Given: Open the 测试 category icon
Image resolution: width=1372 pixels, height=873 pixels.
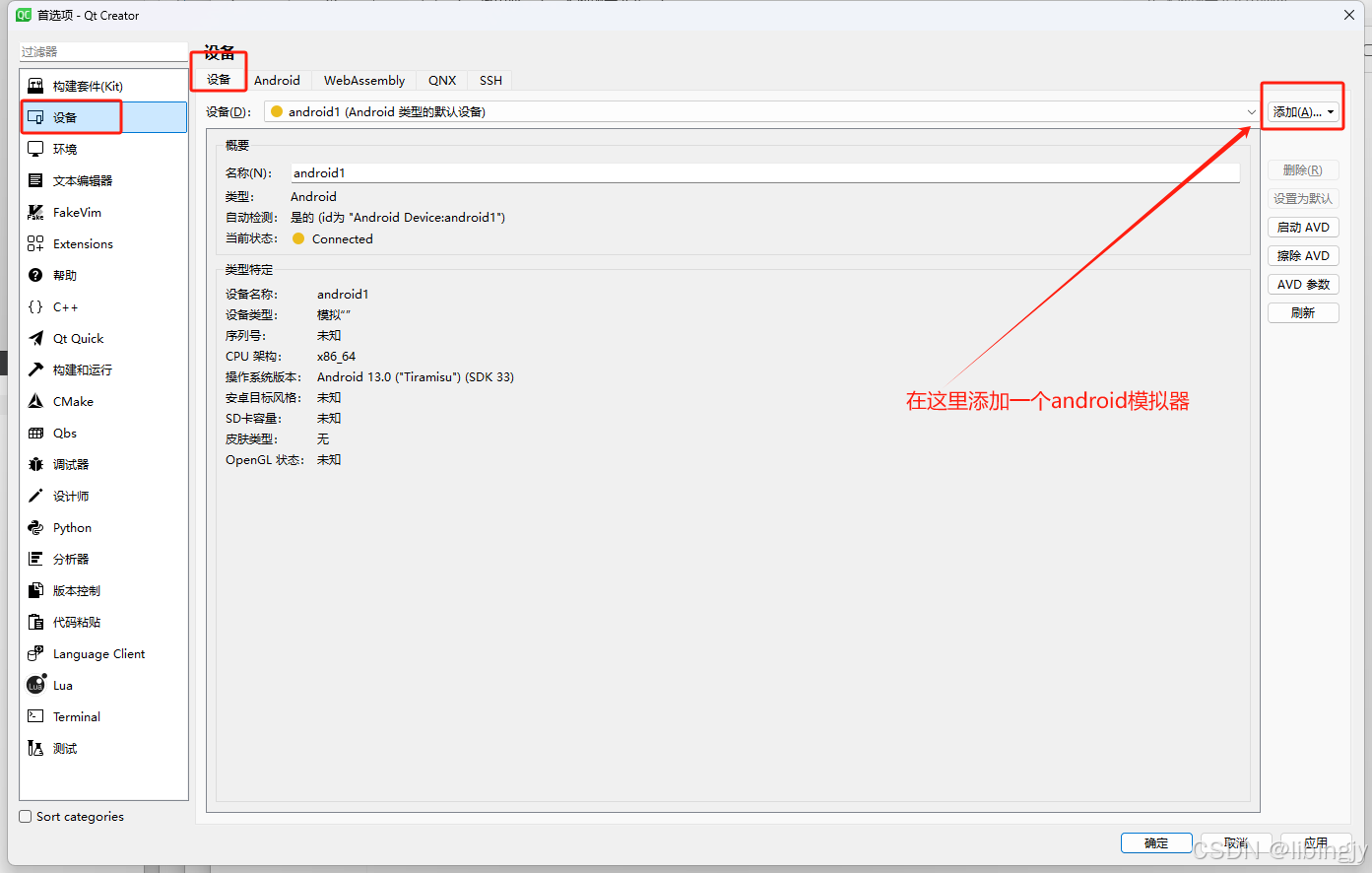Looking at the screenshot, I should pos(35,748).
